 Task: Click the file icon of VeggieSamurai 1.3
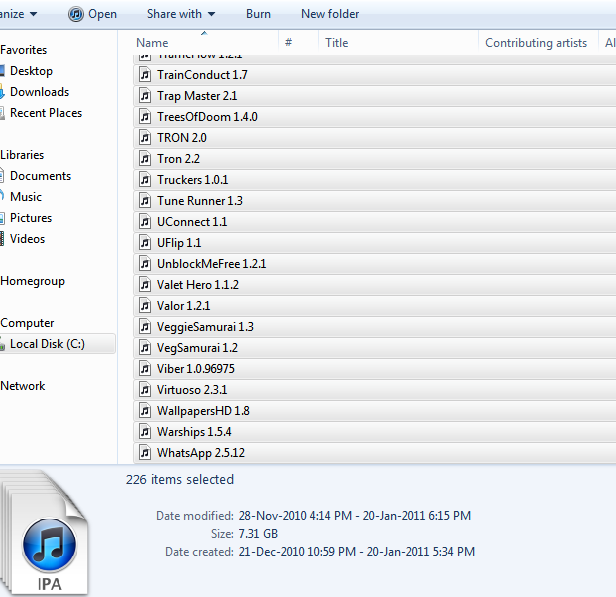[145, 327]
